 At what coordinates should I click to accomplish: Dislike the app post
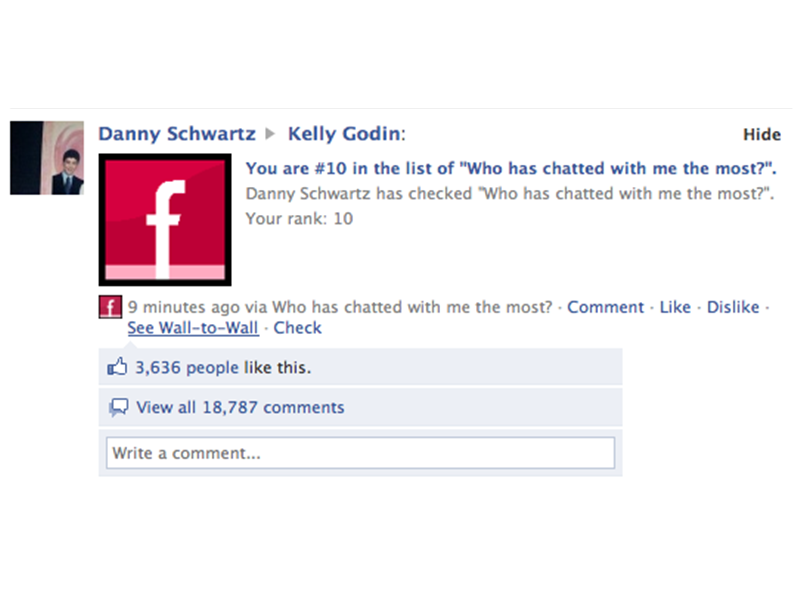coord(733,307)
